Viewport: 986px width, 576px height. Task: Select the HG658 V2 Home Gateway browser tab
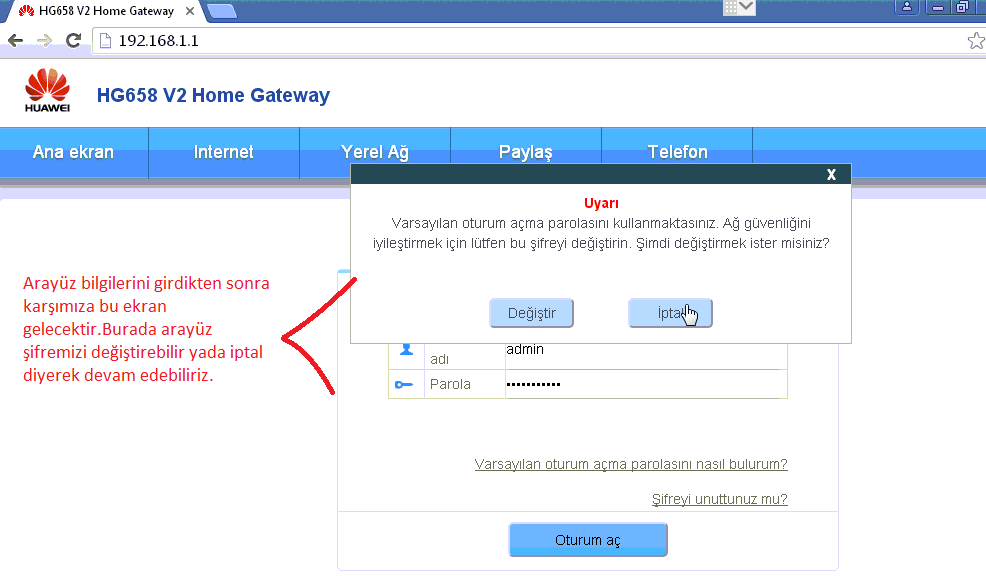(104, 11)
